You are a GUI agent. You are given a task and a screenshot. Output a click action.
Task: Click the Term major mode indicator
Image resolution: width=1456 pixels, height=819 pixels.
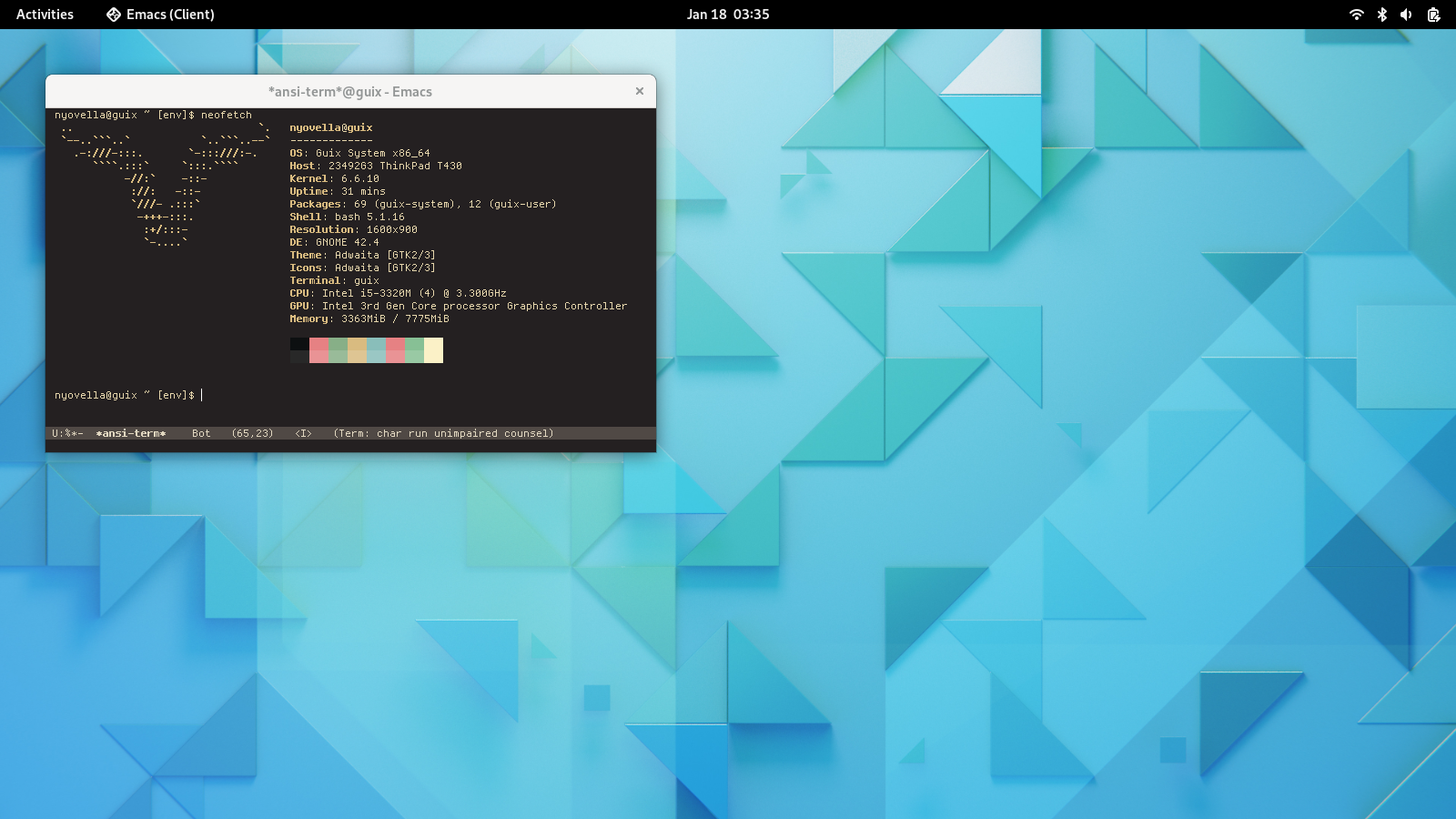pos(350,433)
